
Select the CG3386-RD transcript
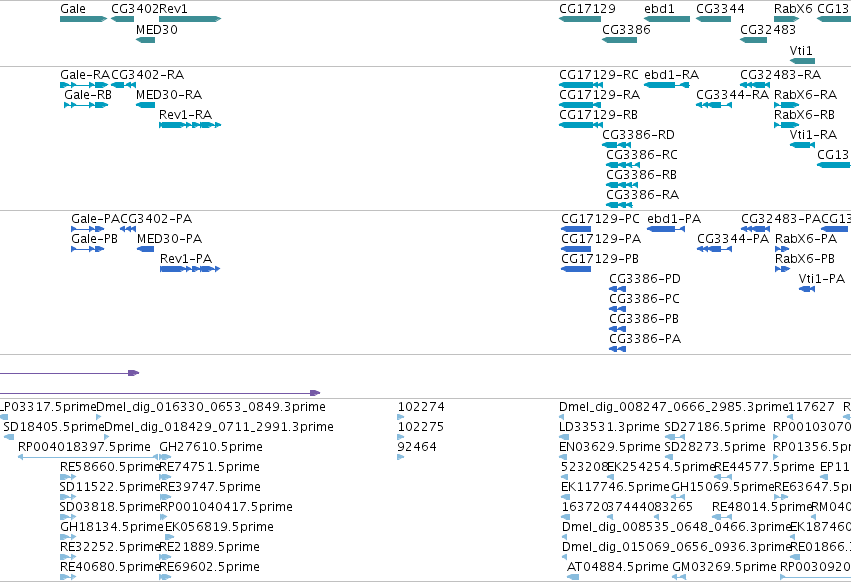(x=617, y=145)
